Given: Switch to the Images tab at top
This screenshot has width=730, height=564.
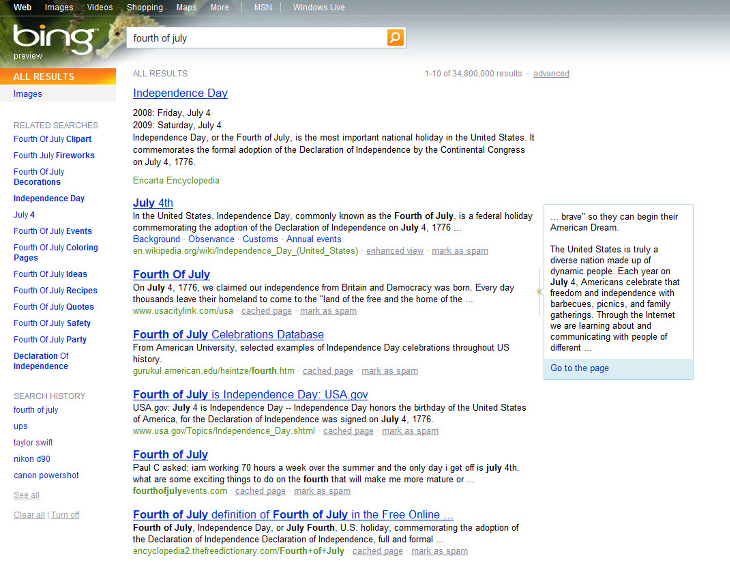Looking at the screenshot, I should click(x=59, y=7).
